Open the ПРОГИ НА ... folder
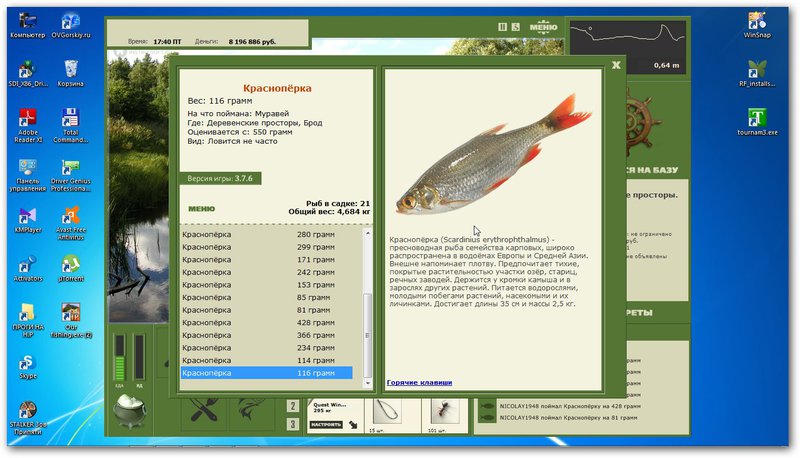Viewport: 800px width, 458px height. (x=28, y=320)
